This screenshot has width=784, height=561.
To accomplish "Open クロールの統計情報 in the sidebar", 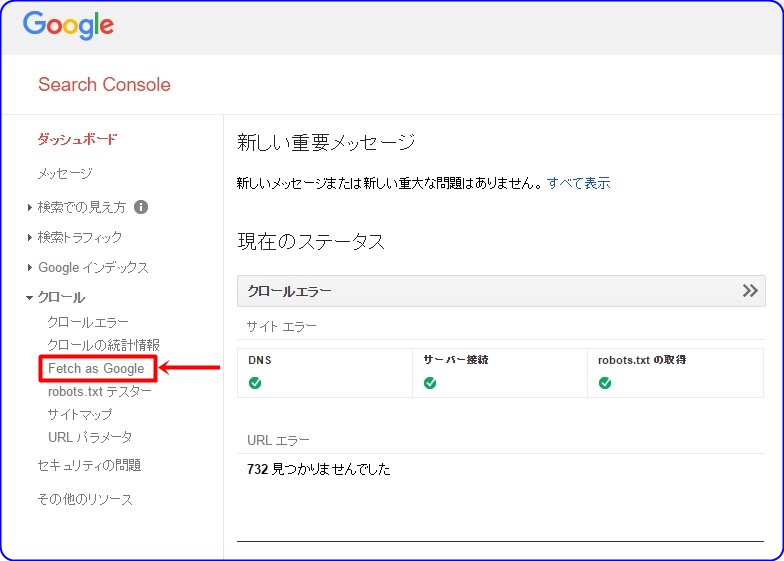I will tap(104, 345).
